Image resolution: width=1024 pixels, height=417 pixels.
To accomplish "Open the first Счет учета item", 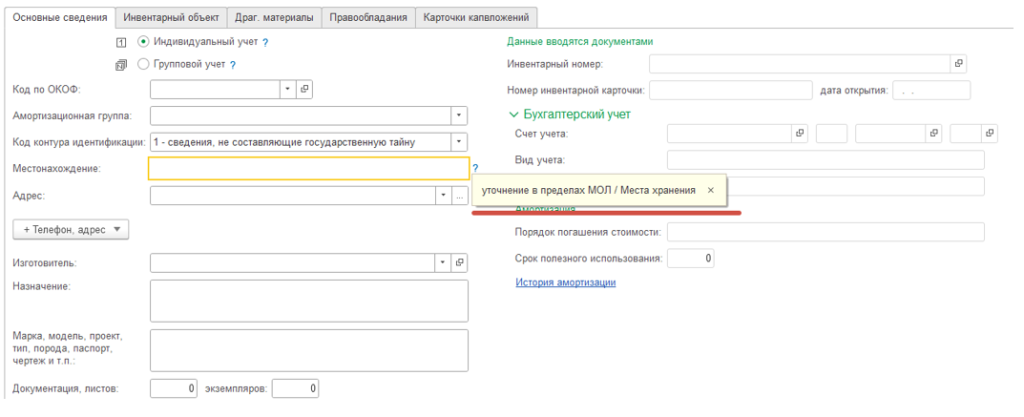I will pyautogui.click(x=799, y=133).
